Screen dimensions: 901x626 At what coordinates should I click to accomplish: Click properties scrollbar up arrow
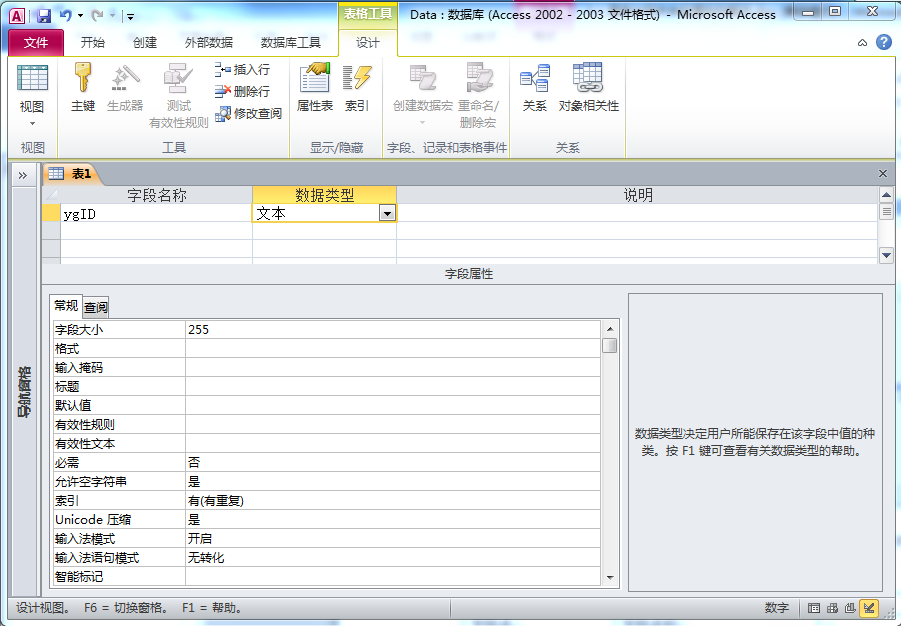tap(610, 329)
